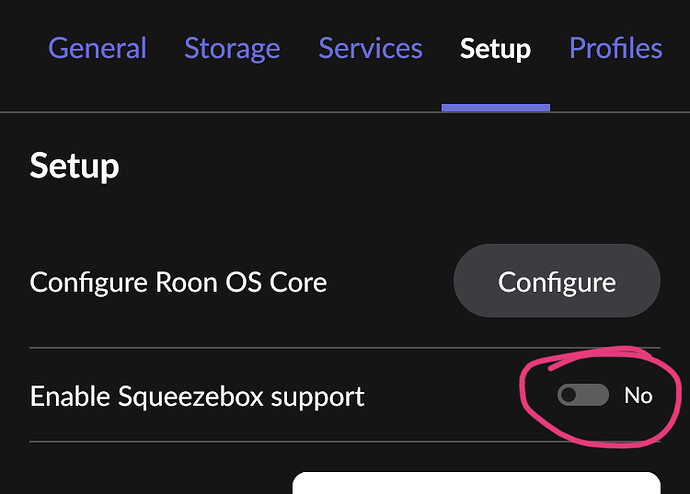Click the divider below Enable Squeezebox support
Screen dimensions: 690x494
coord(250,441)
